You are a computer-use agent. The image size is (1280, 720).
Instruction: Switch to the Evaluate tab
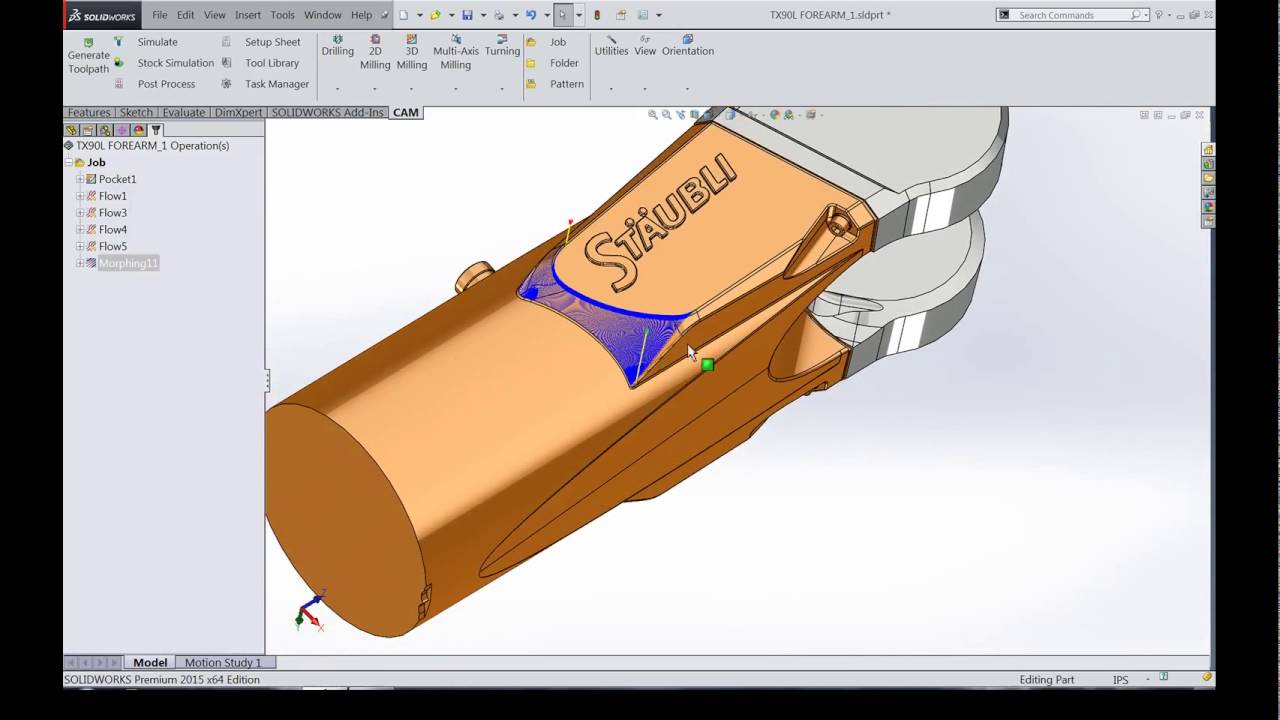click(x=184, y=113)
